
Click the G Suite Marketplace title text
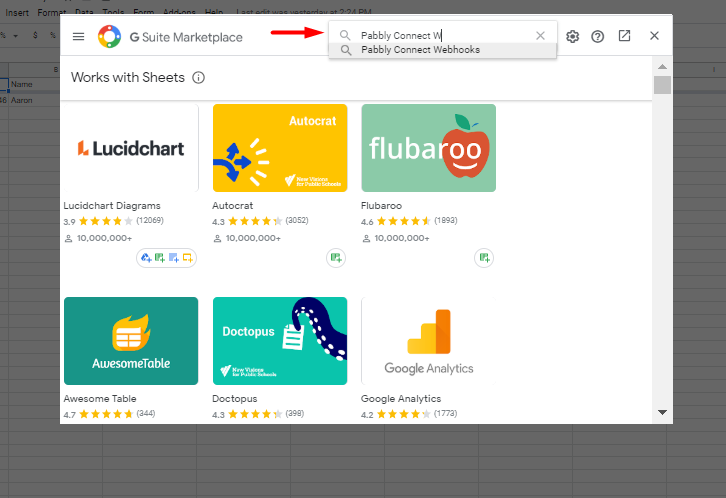(x=186, y=37)
